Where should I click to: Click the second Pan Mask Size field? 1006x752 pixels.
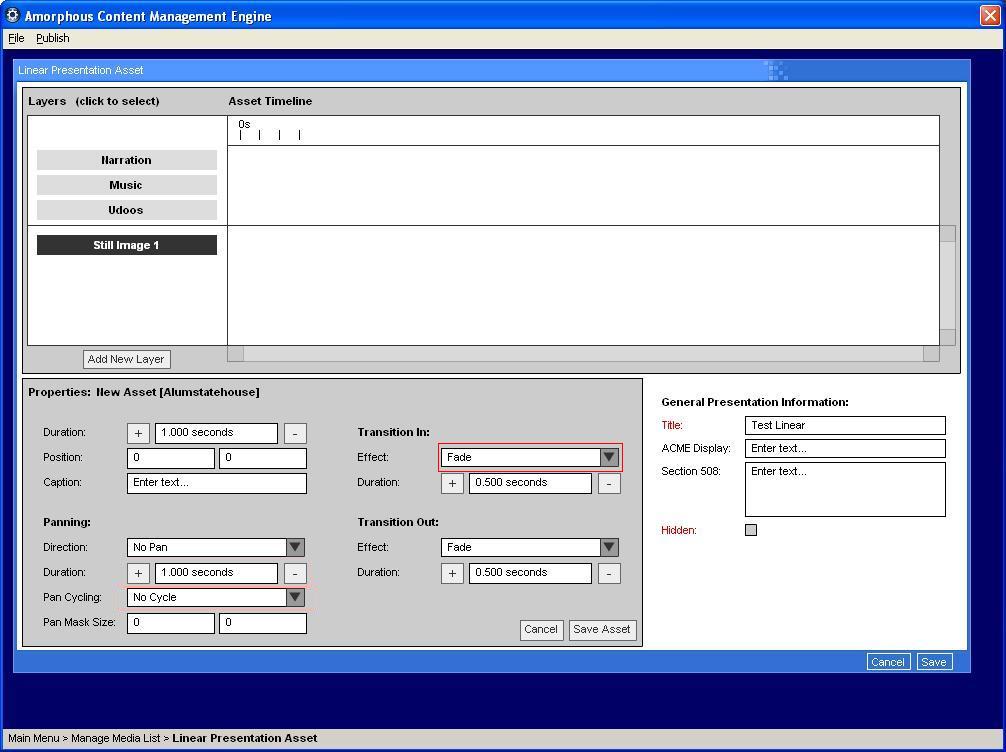(263, 623)
